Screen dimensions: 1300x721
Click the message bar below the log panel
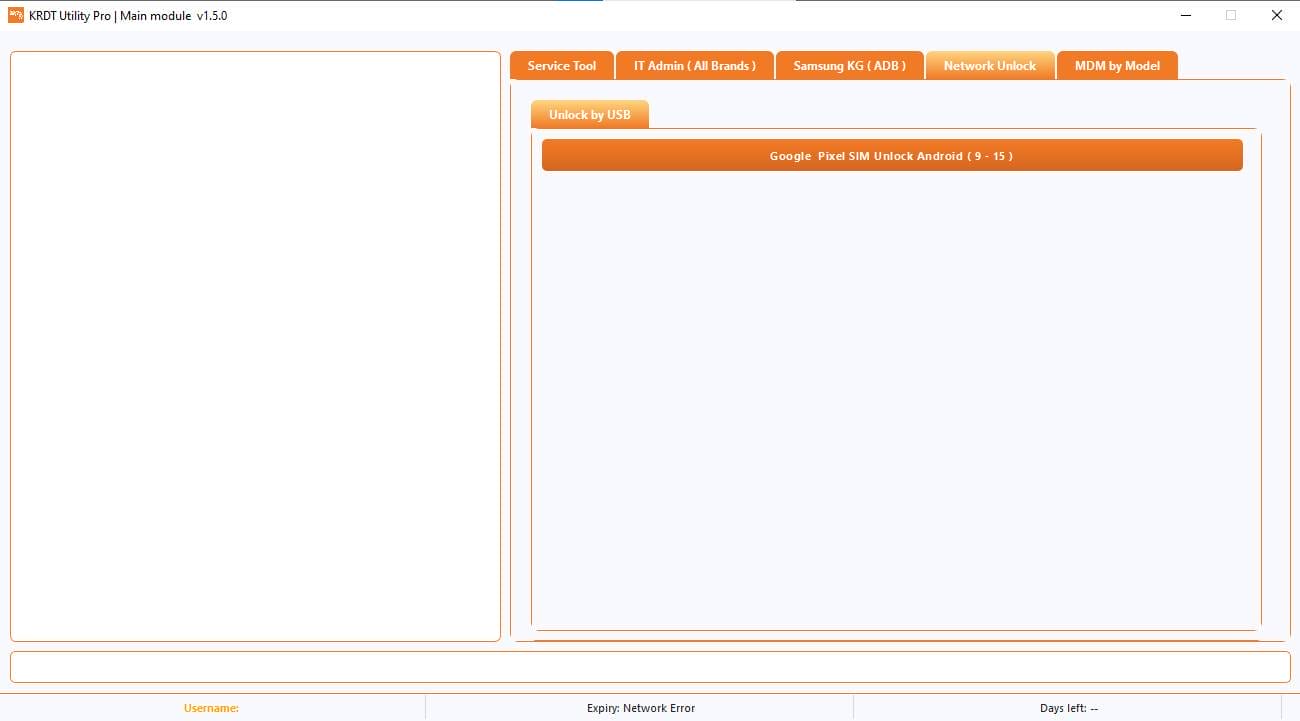click(x=650, y=666)
